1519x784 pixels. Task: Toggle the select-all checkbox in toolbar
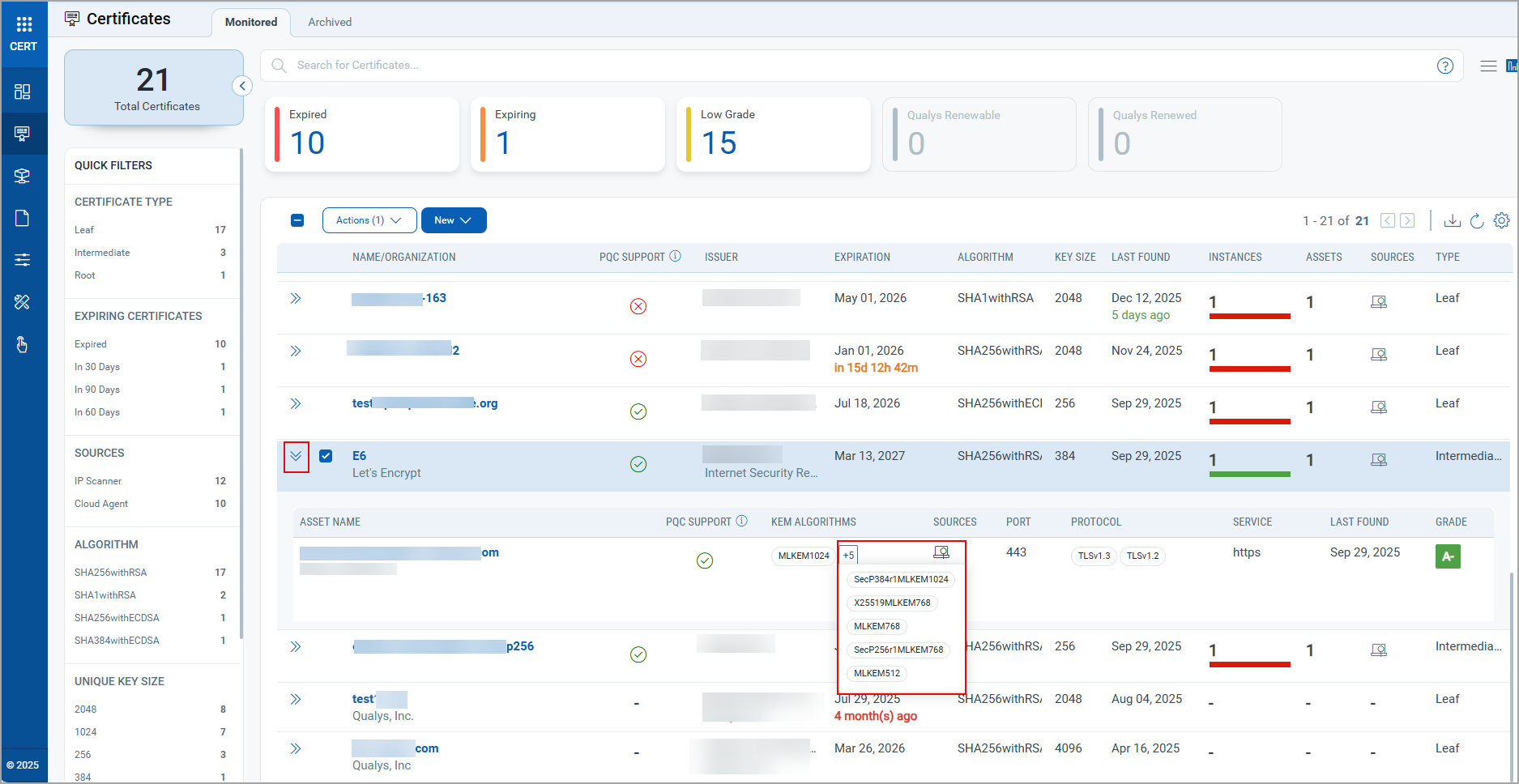click(297, 220)
